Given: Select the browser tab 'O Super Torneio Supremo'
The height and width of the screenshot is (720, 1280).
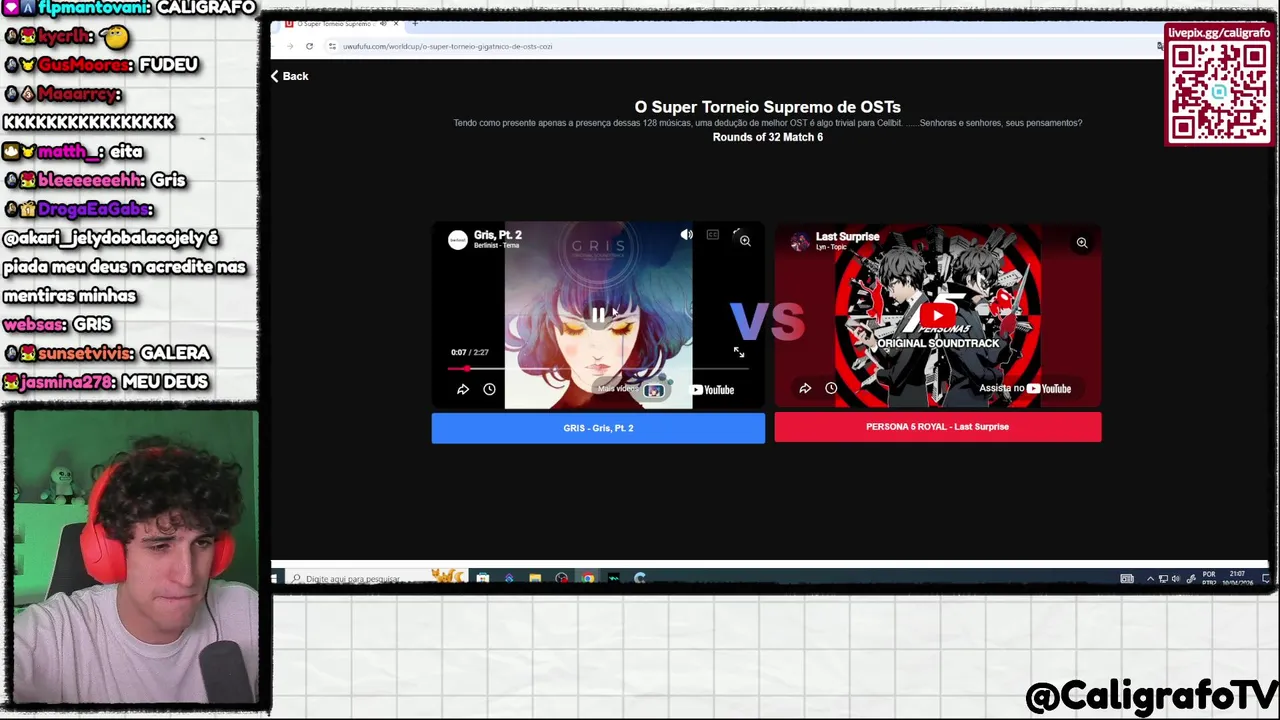Looking at the screenshot, I should coord(337,24).
